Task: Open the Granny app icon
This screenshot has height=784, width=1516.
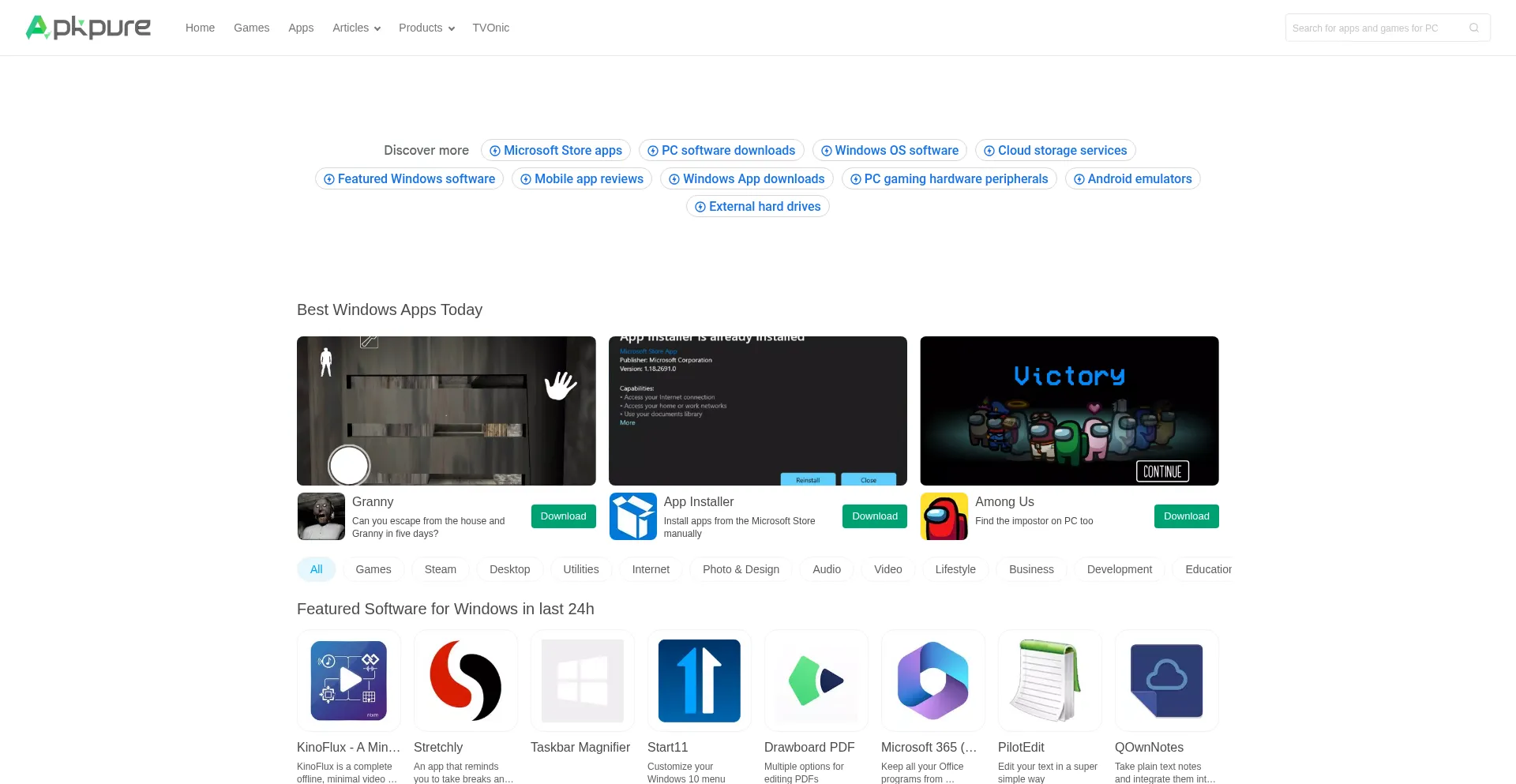Action: 321,516
